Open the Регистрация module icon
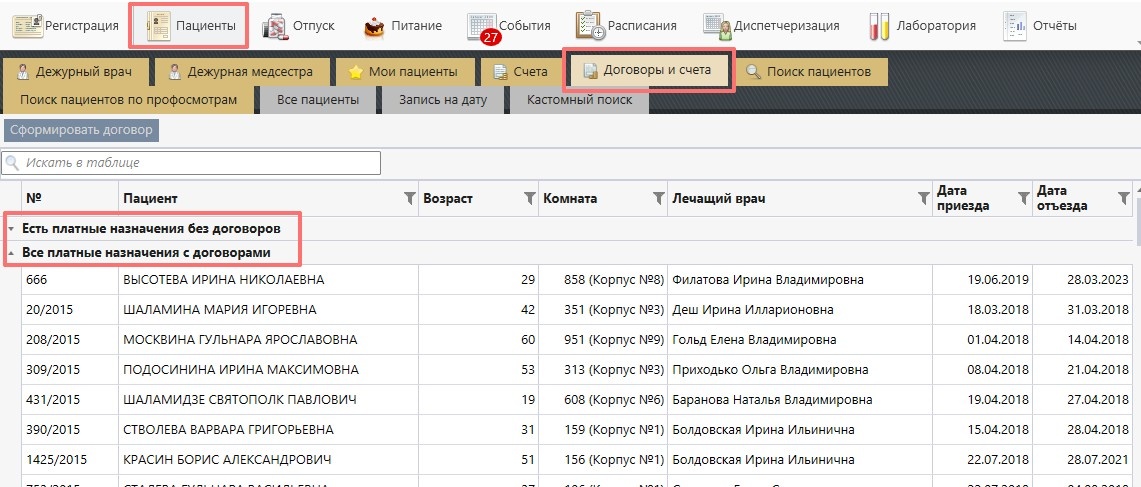The height and width of the screenshot is (487, 1141). [x=27, y=25]
